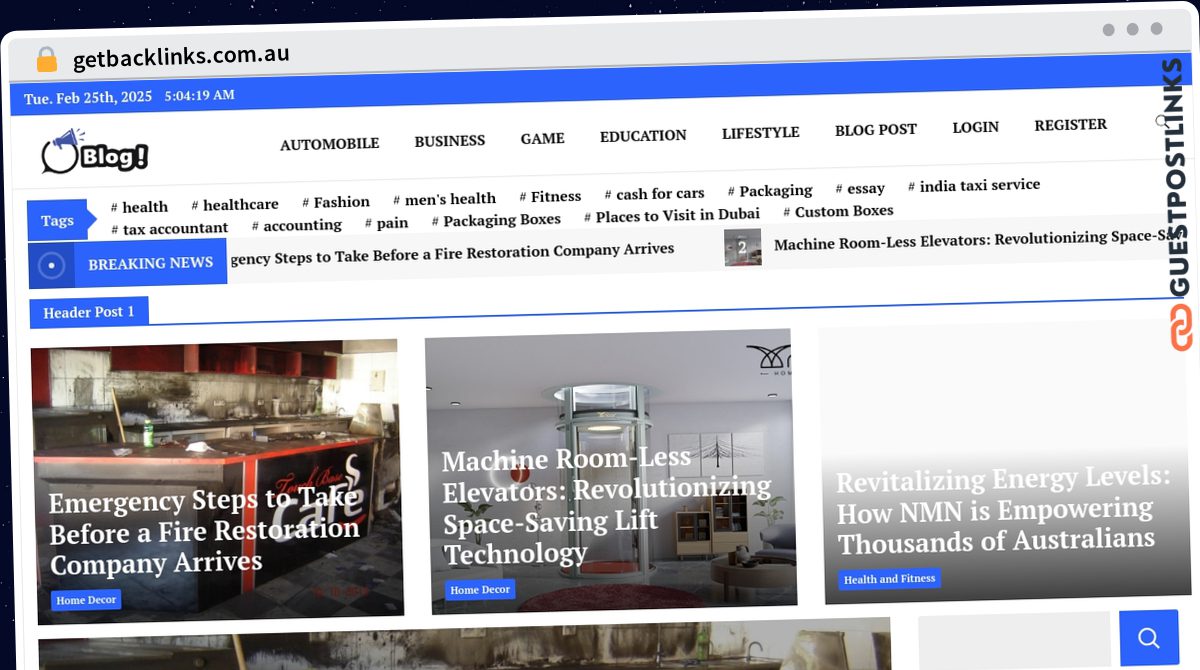Select the # Fashion tag
Viewport: 1200px width, 670px height.
tap(336, 202)
